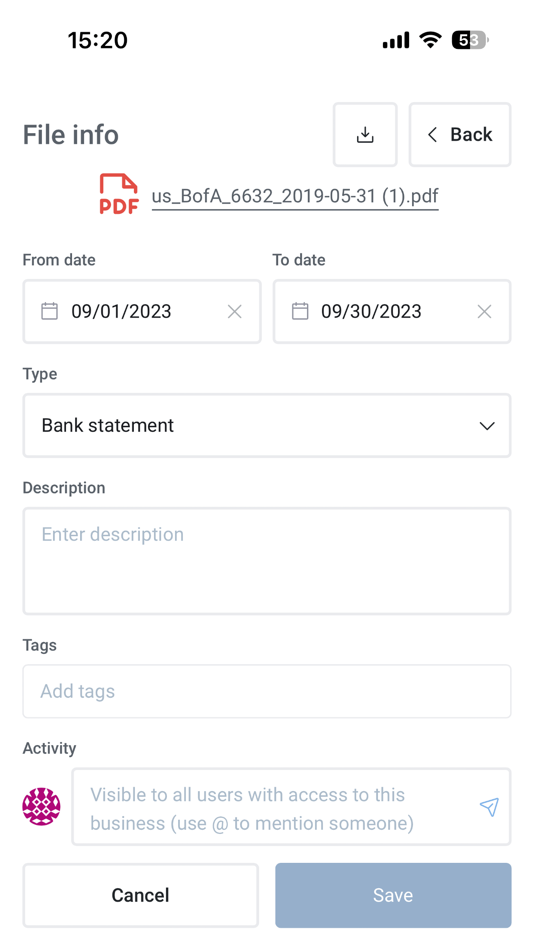Send the comment with paper plane icon
Screen dimensions: 534x950
pyautogui.click(x=489, y=807)
